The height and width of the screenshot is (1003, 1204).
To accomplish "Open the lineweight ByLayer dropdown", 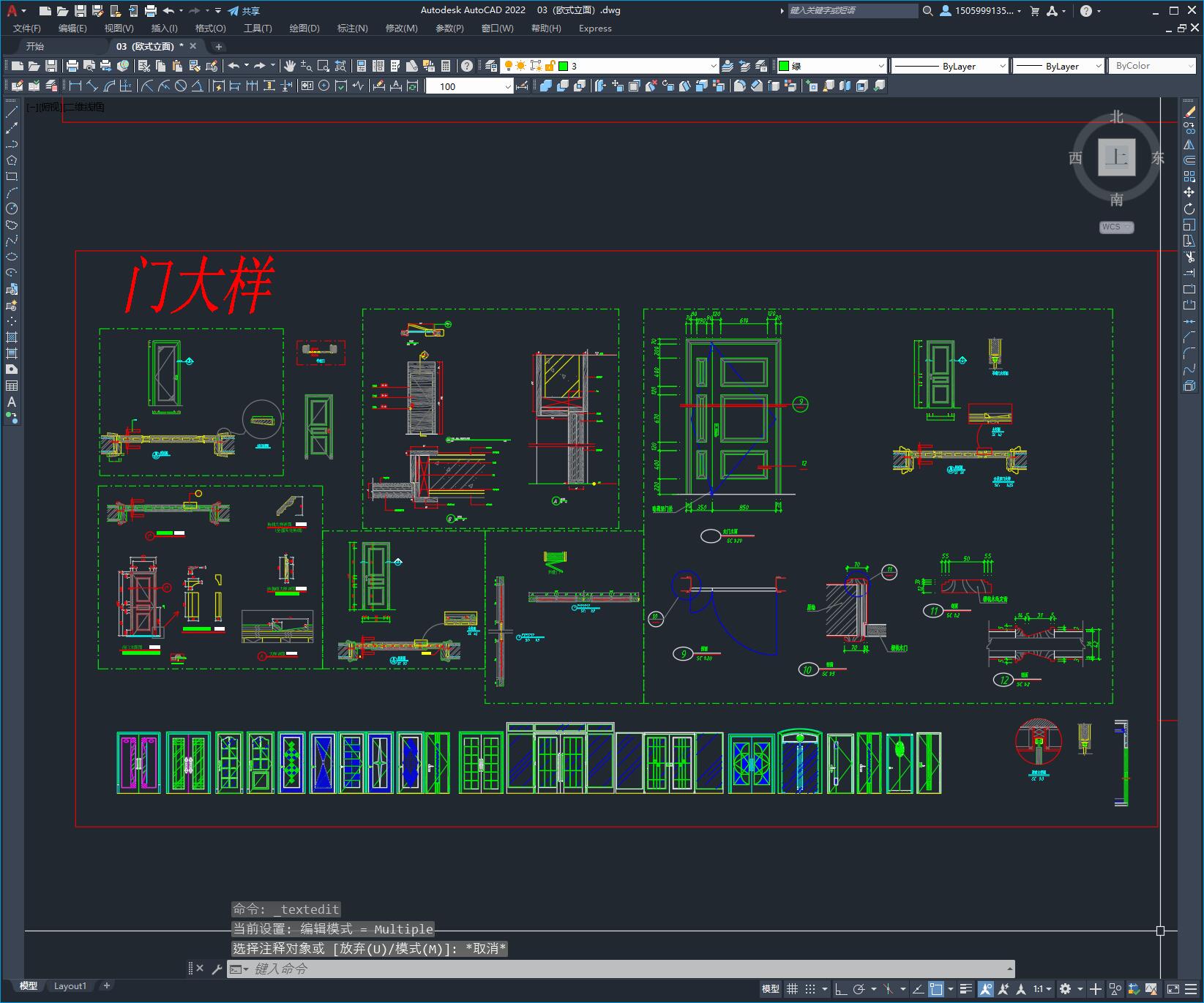I will click(x=1058, y=66).
